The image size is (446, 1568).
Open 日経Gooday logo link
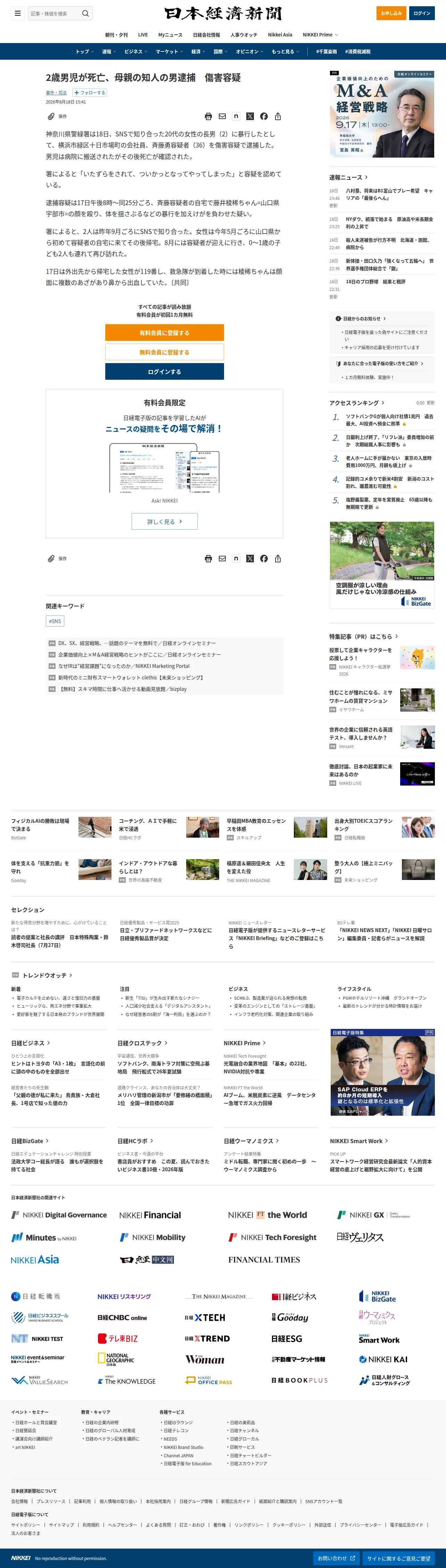(x=289, y=1318)
